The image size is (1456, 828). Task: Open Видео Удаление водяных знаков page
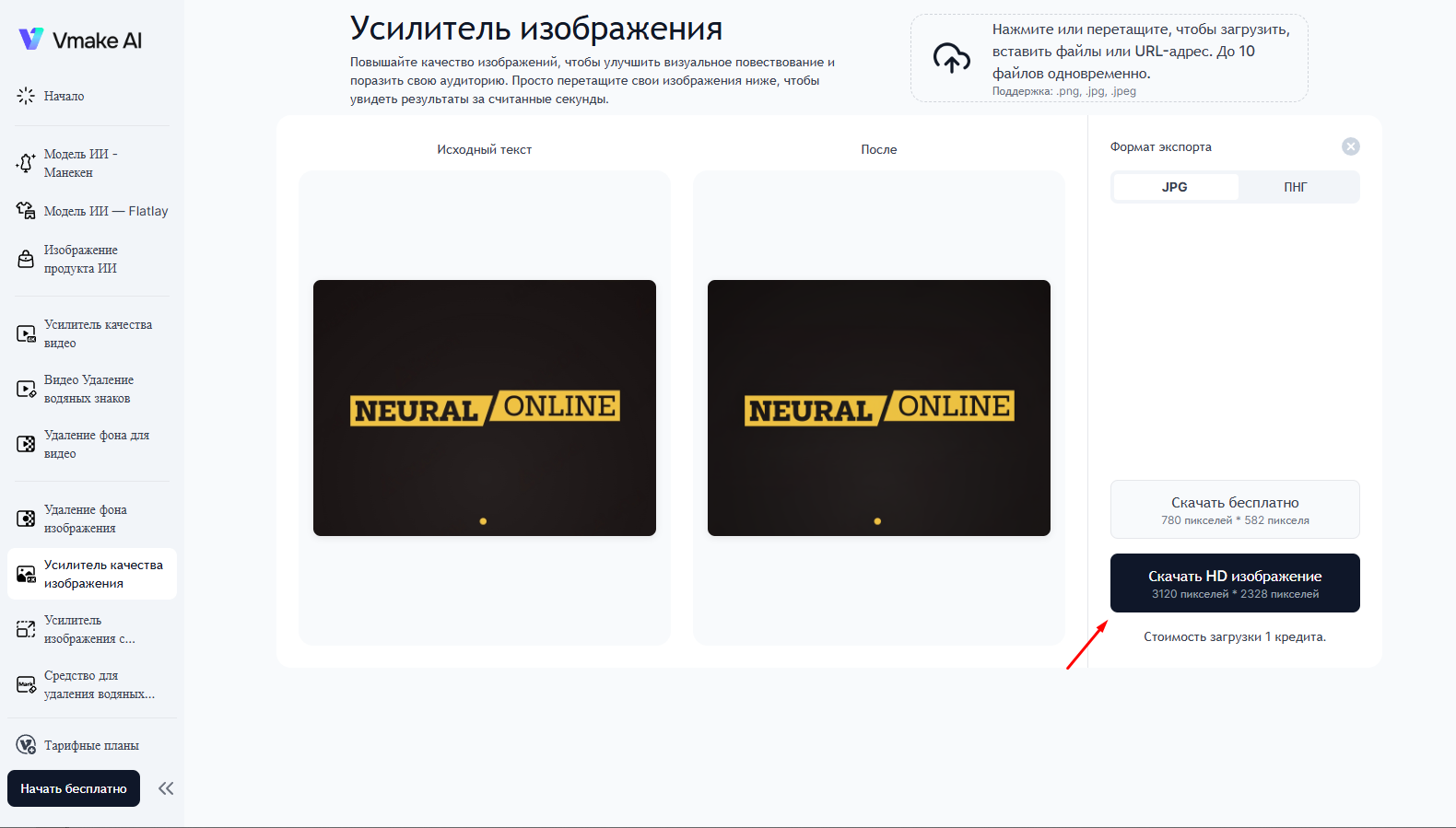92,389
